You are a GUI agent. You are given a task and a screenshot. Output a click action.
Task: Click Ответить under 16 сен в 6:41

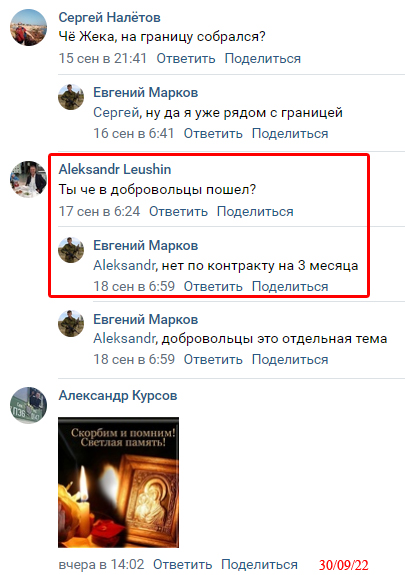coord(213,133)
